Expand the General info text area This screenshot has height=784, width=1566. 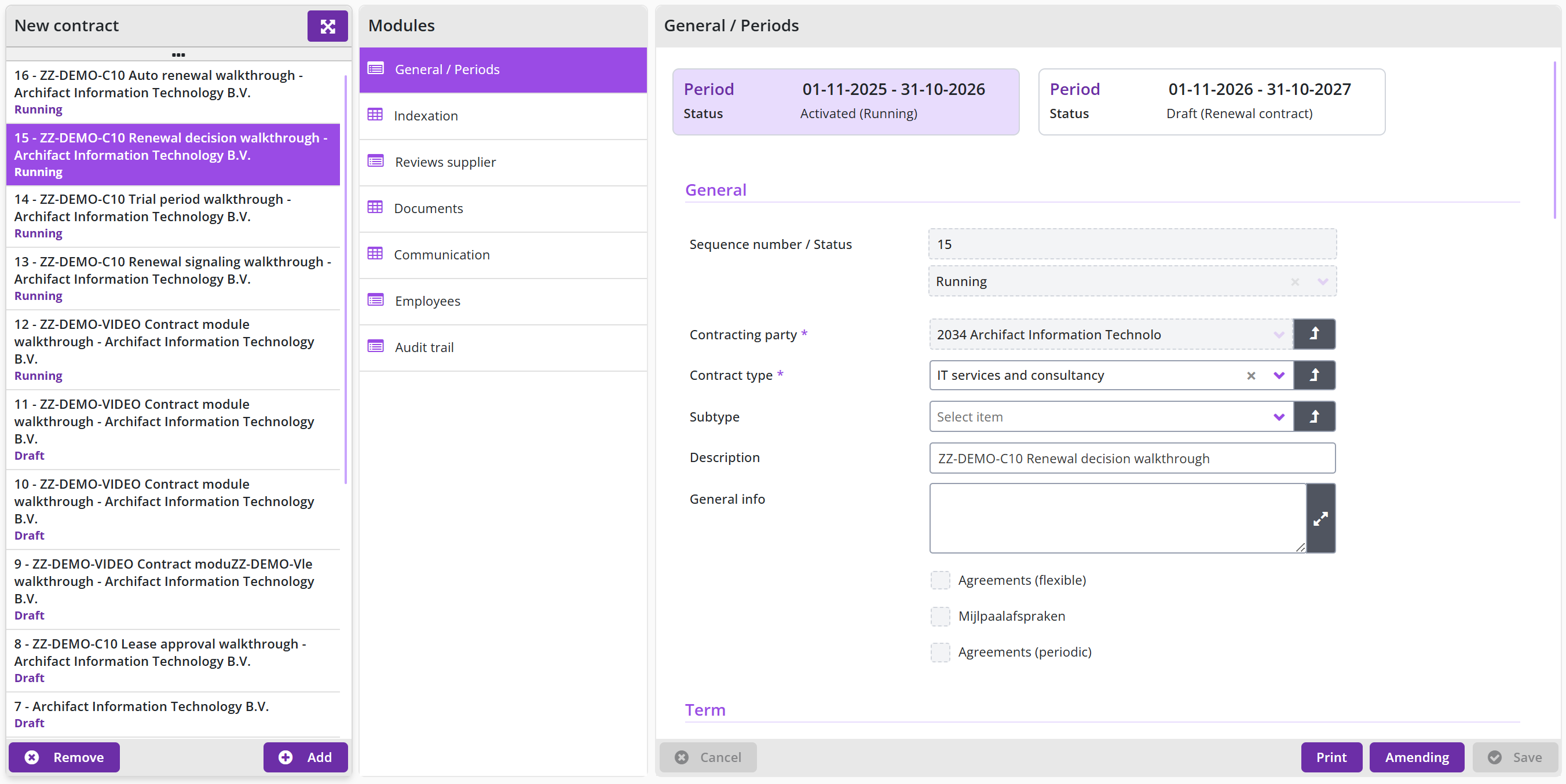tap(1320, 518)
